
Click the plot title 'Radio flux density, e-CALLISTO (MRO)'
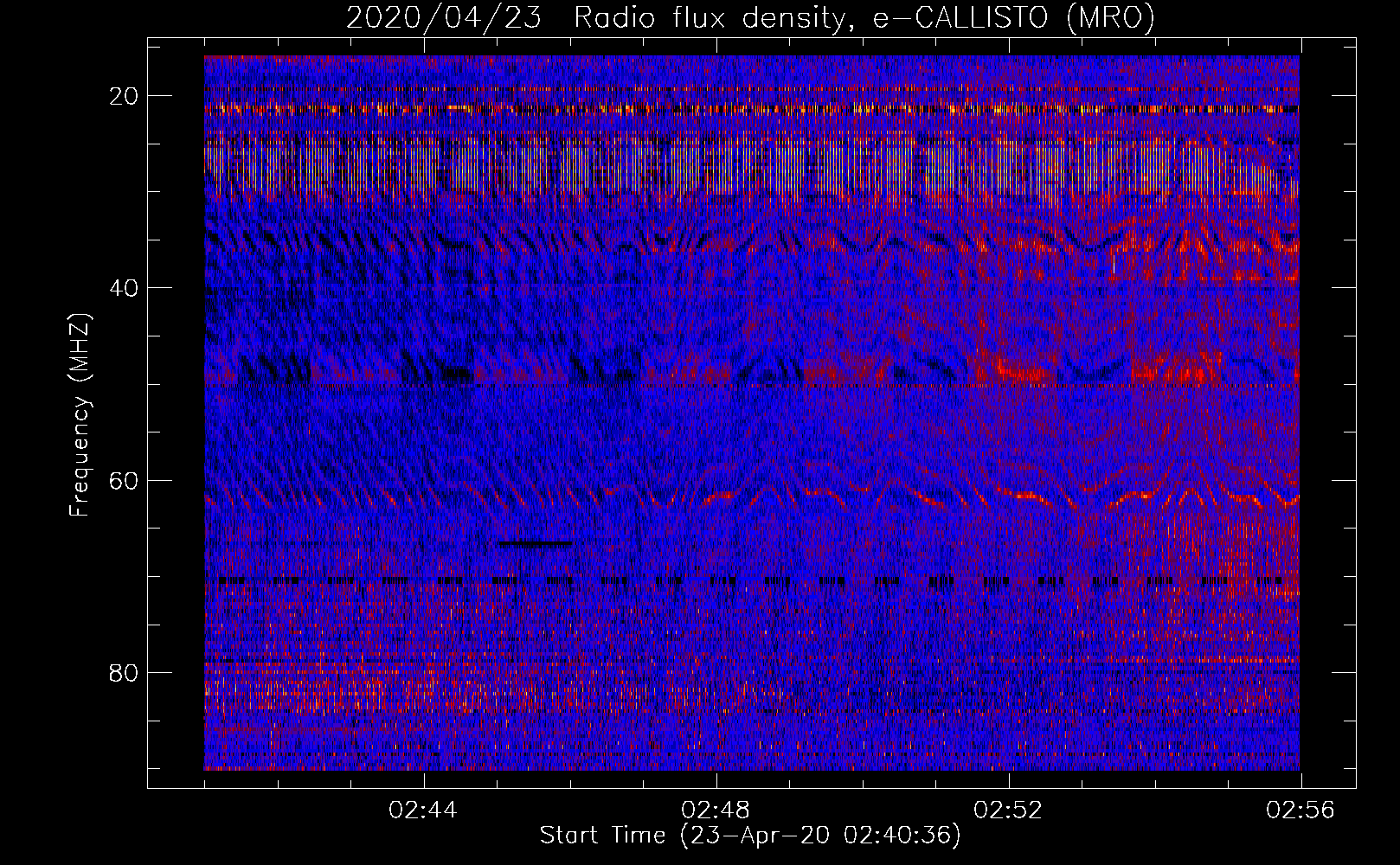coord(864,17)
